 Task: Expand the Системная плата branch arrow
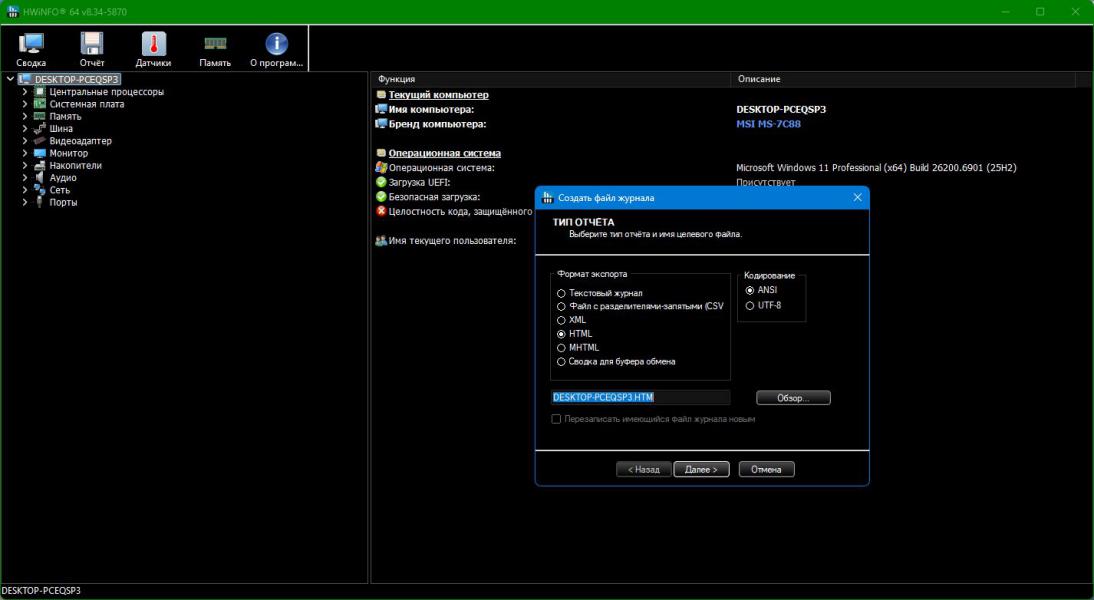25,104
